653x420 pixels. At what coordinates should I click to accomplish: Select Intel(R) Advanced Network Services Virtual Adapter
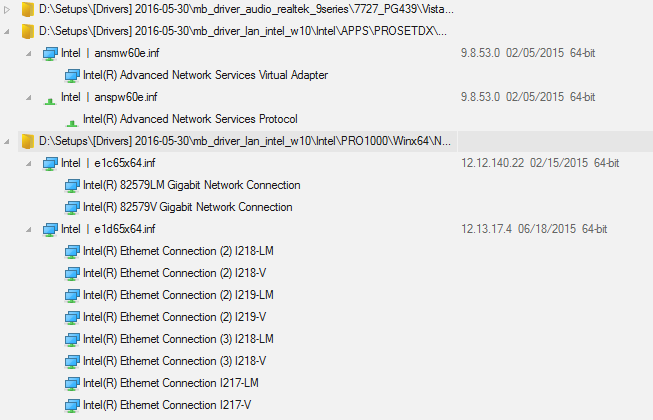tap(205, 75)
